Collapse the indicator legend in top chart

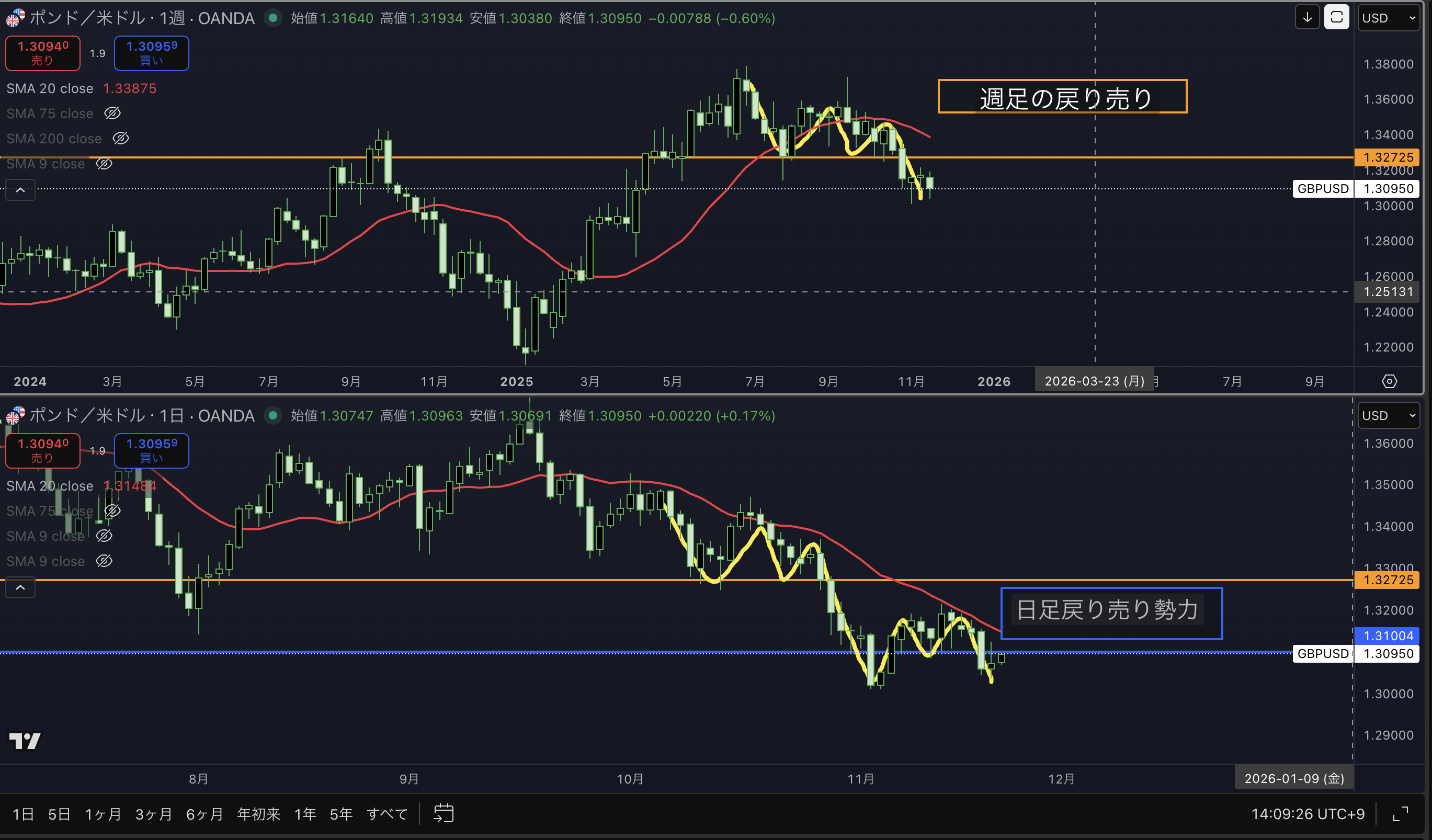point(20,190)
